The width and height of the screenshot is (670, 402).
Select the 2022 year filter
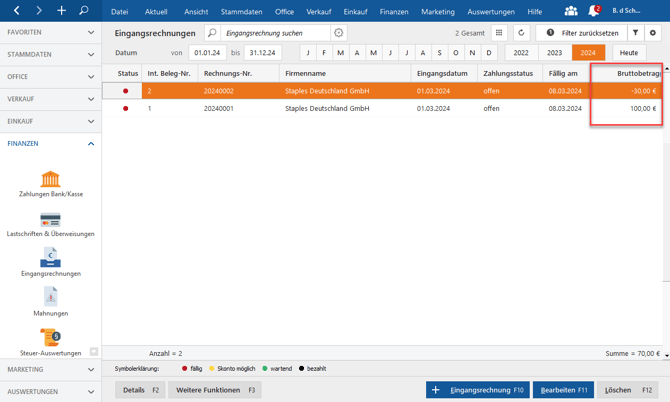tap(521, 53)
